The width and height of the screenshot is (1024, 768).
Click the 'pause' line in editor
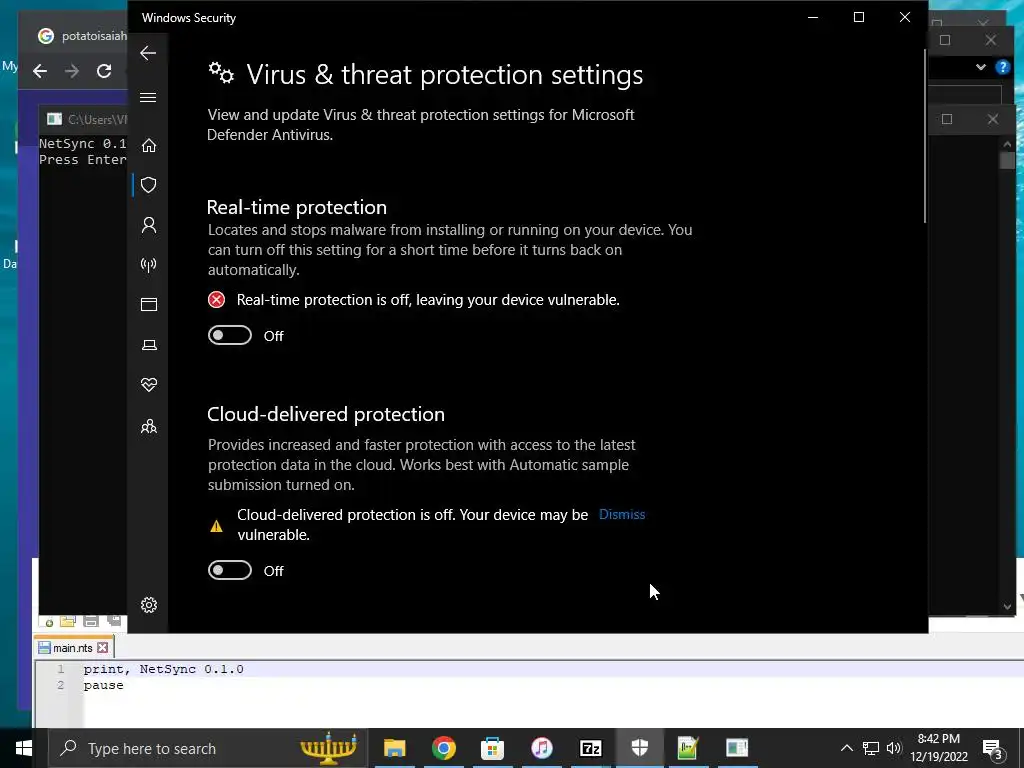coord(103,685)
